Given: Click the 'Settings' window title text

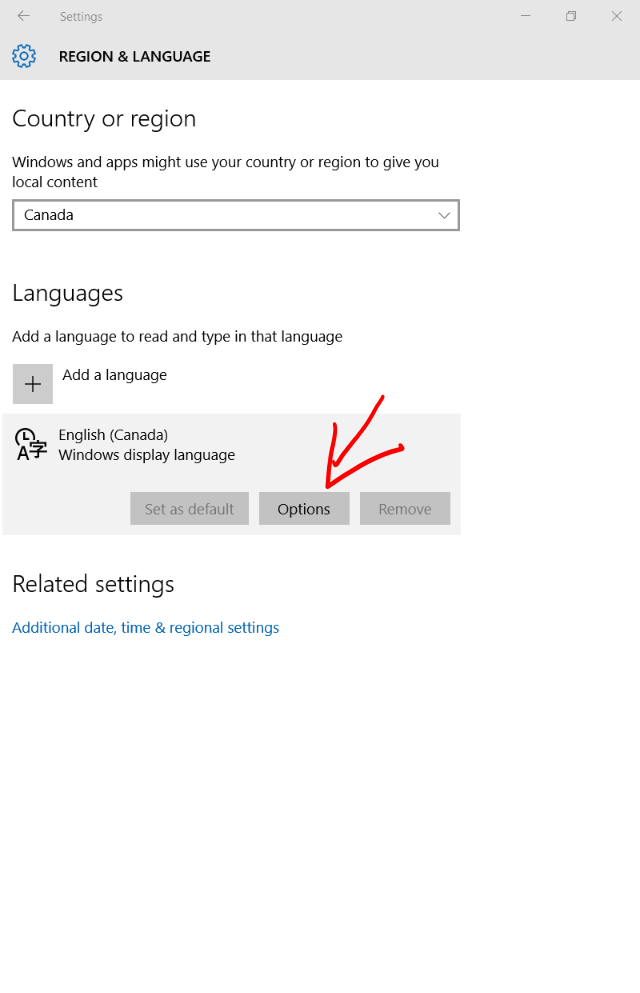Looking at the screenshot, I should (x=81, y=16).
